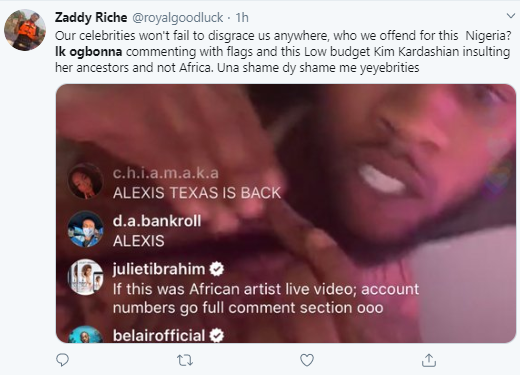Visit the @royalgoodluck handle
This screenshot has width=520, height=375.
pos(178,18)
